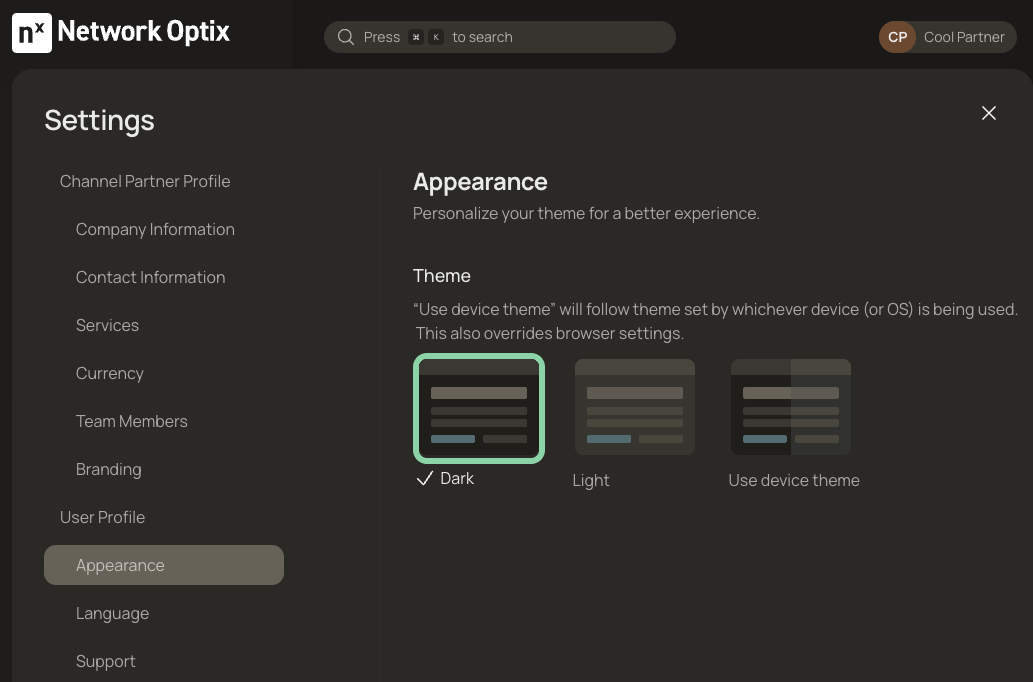Select the Dark theme thumbnail
Image resolution: width=1033 pixels, height=682 pixels.
(479, 409)
